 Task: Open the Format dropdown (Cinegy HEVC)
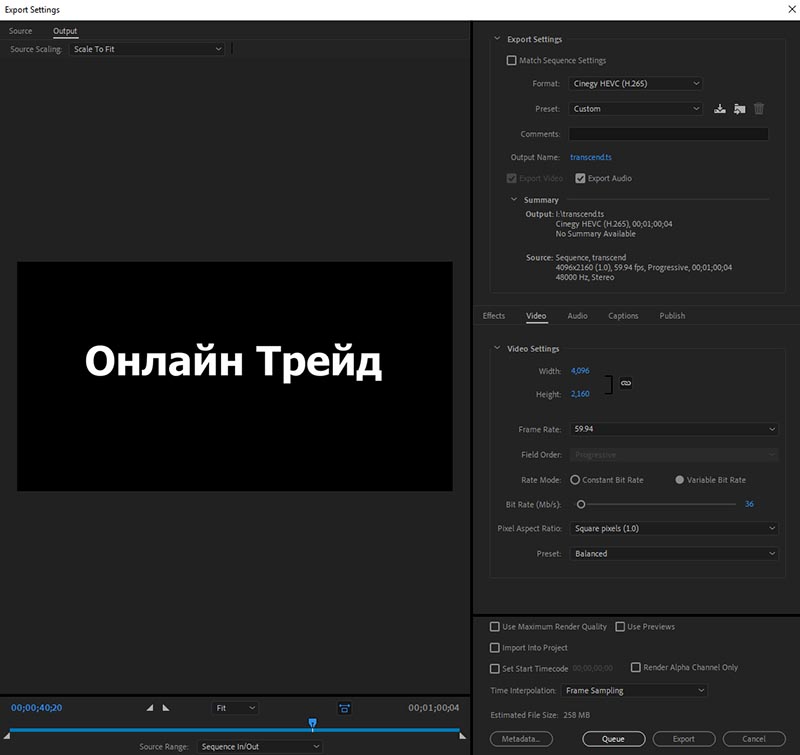636,84
